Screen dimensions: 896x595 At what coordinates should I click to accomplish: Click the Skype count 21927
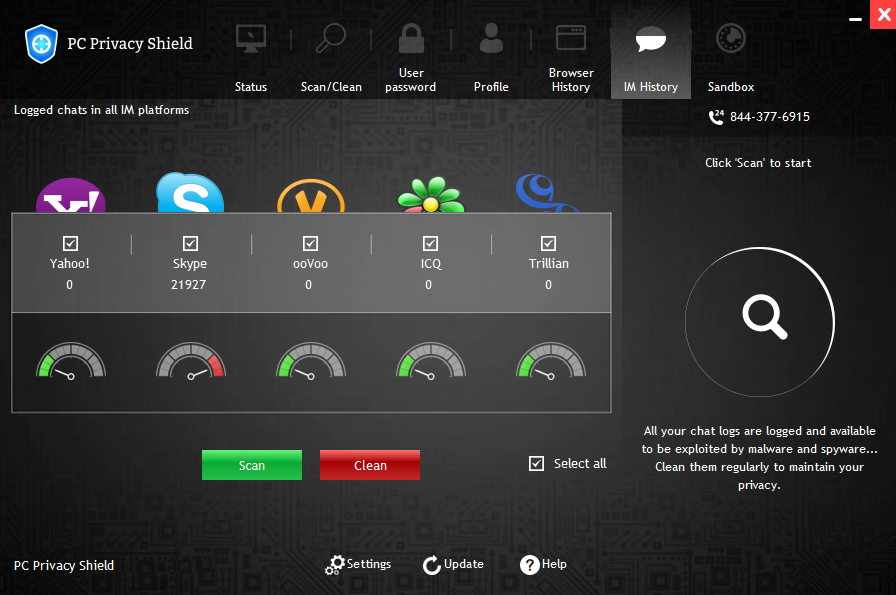coord(189,285)
